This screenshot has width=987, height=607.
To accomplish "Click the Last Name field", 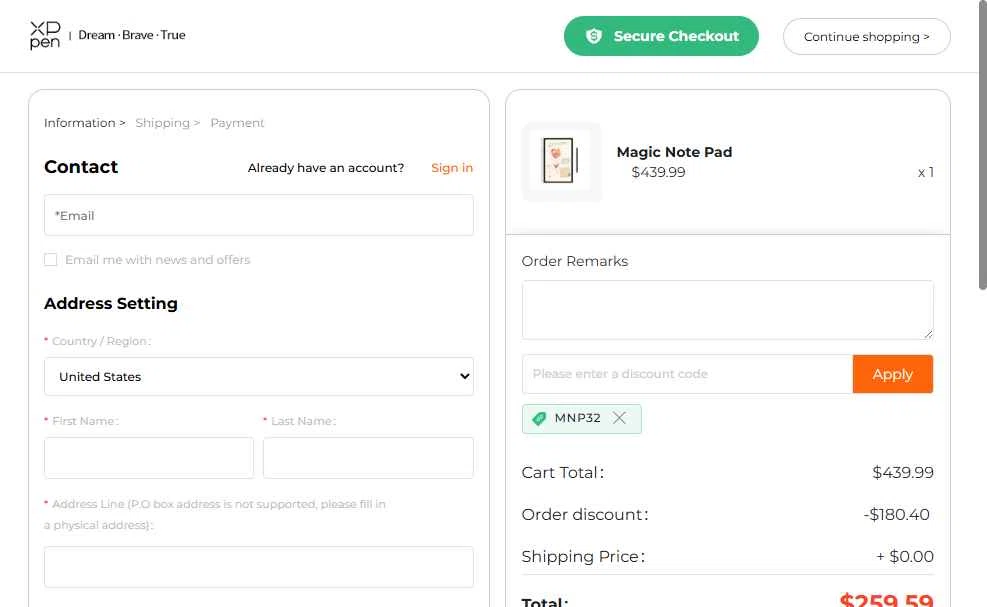I will click(368, 458).
